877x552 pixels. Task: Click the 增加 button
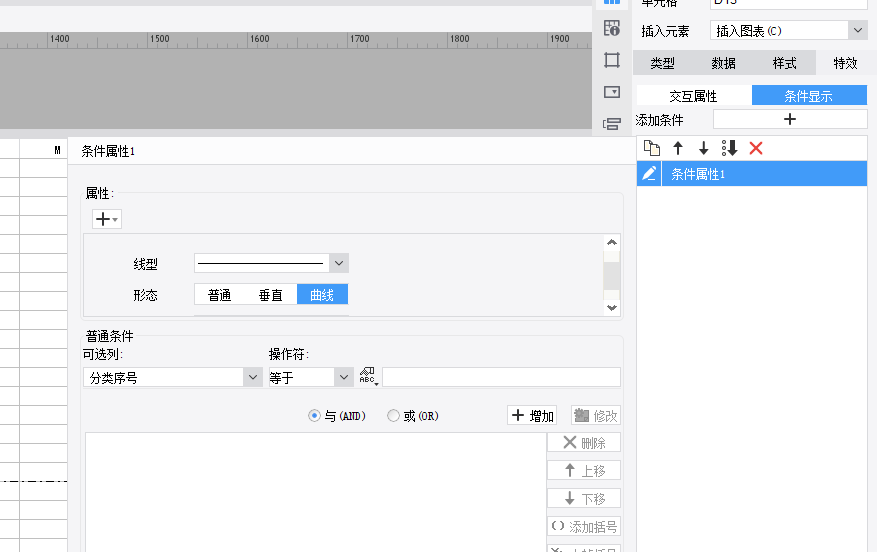coord(532,416)
